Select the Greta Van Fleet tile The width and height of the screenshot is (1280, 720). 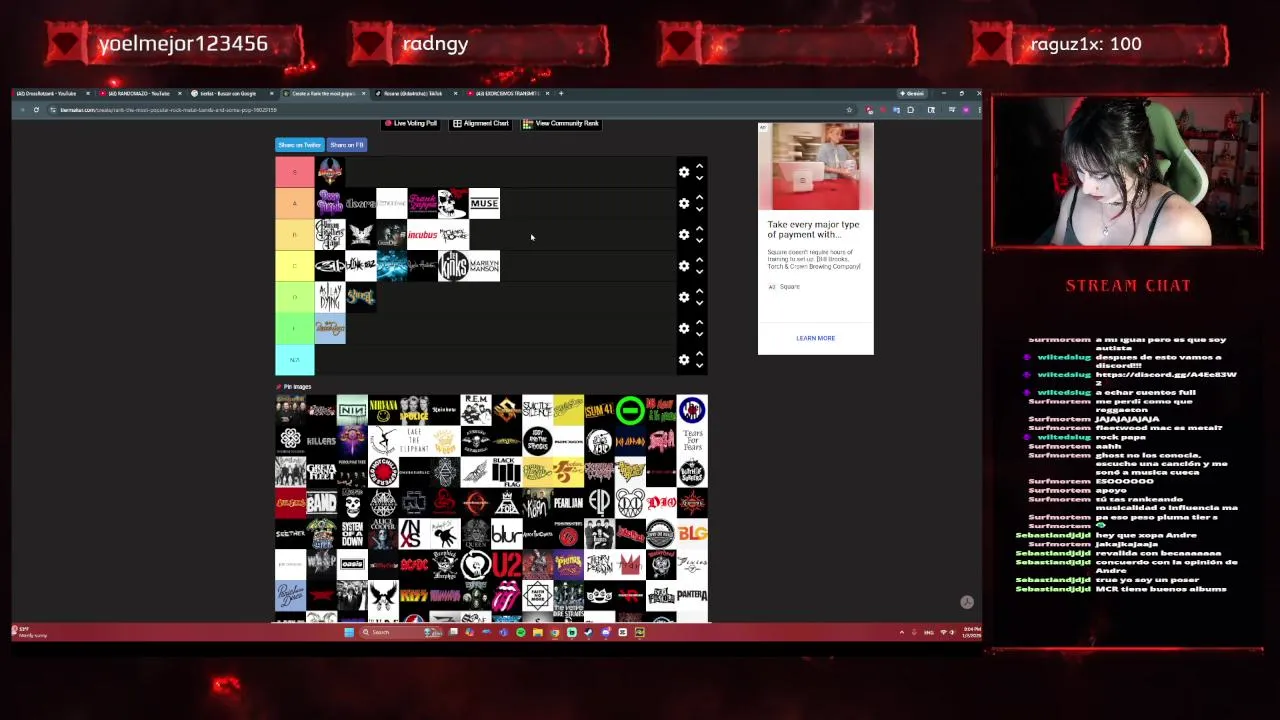point(321,471)
